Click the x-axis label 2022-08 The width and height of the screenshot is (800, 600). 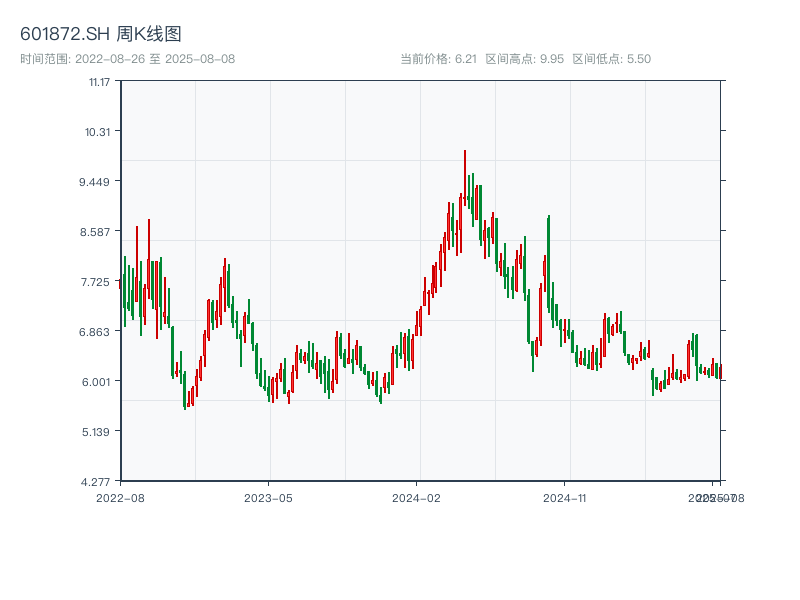click(120, 498)
